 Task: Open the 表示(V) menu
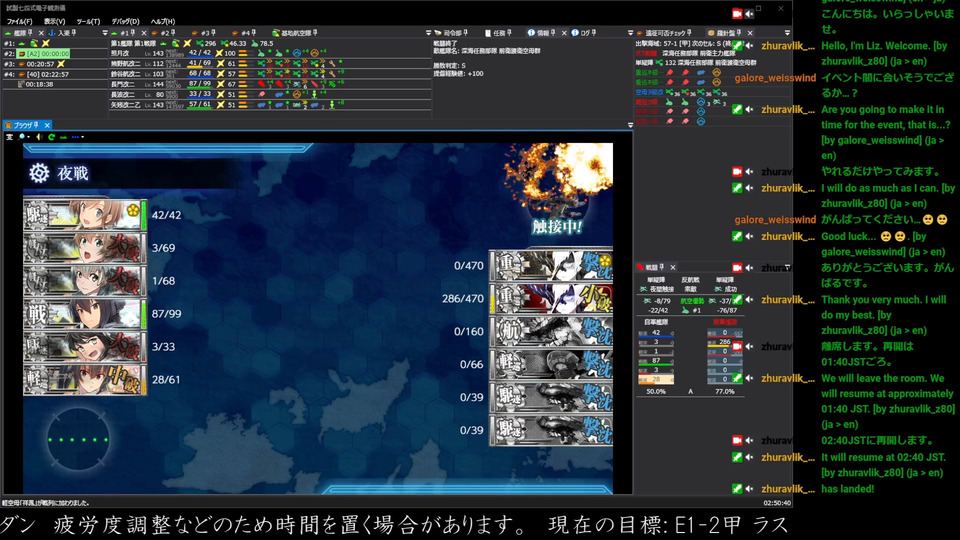point(54,21)
